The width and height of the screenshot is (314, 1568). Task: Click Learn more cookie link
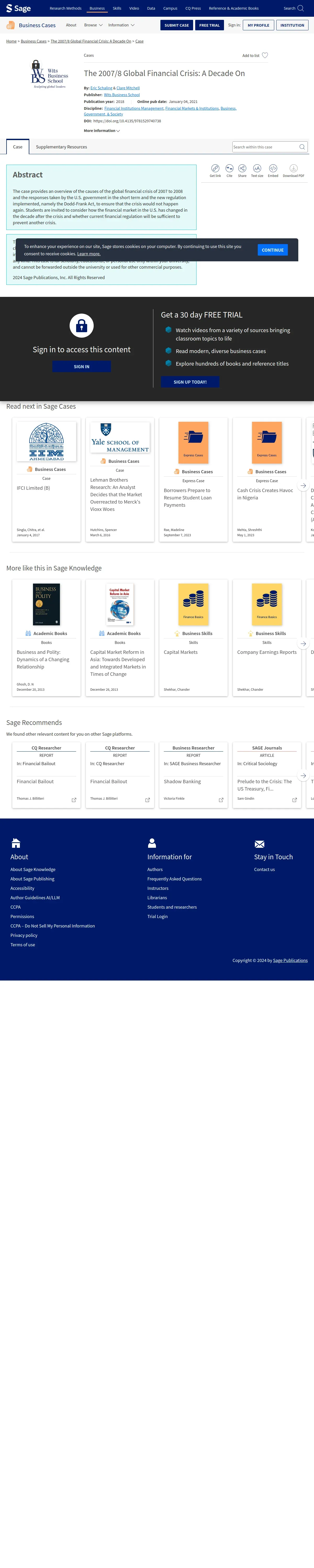click(x=89, y=254)
